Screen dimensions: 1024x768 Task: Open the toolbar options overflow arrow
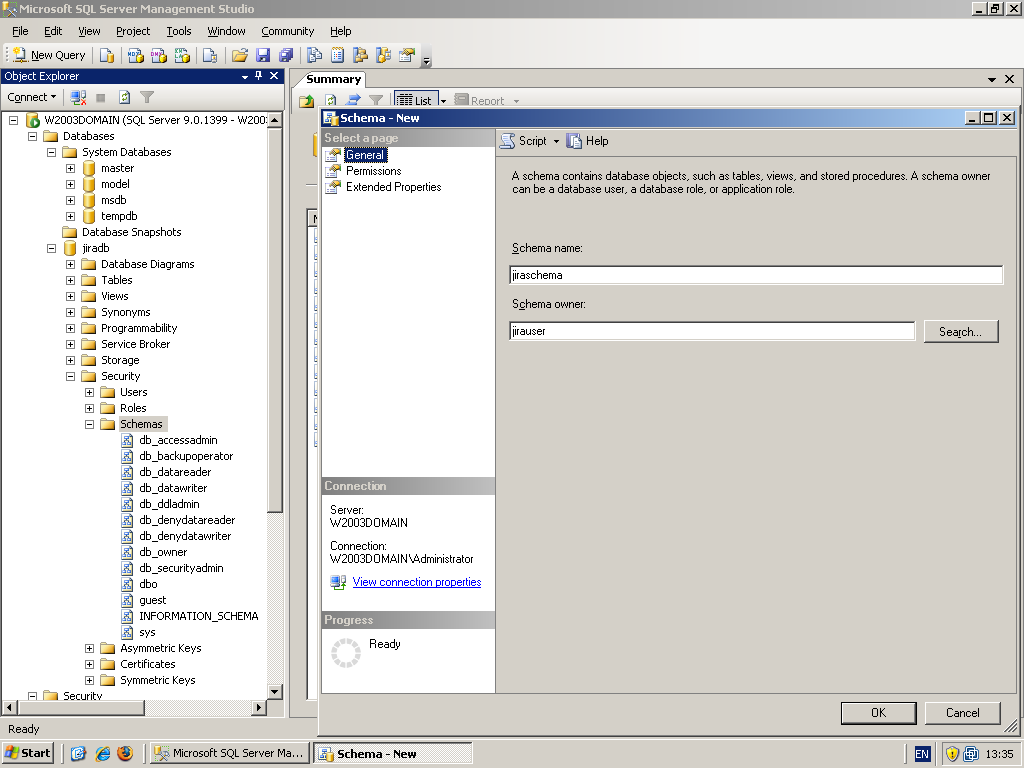tap(426, 61)
